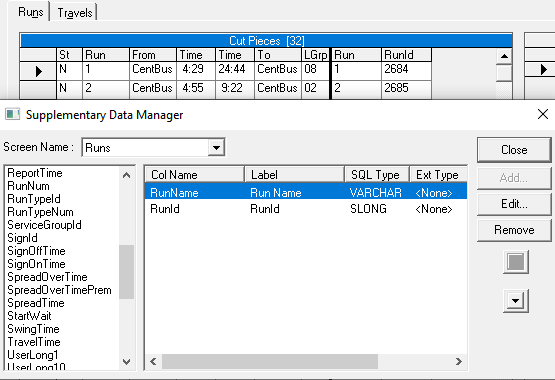Switch to the Travels tab
The width and height of the screenshot is (555, 380).
point(75,13)
